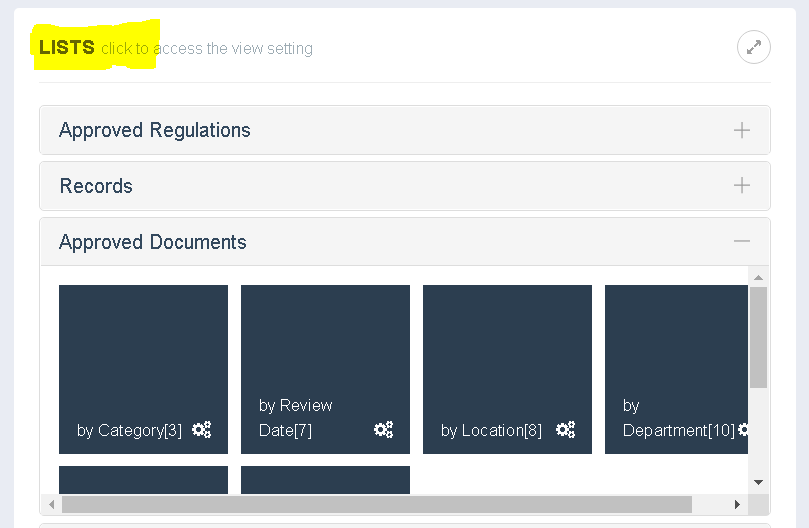Collapse Approved Documents with minus icon
The width and height of the screenshot is (809, 528).
(742, 241)
